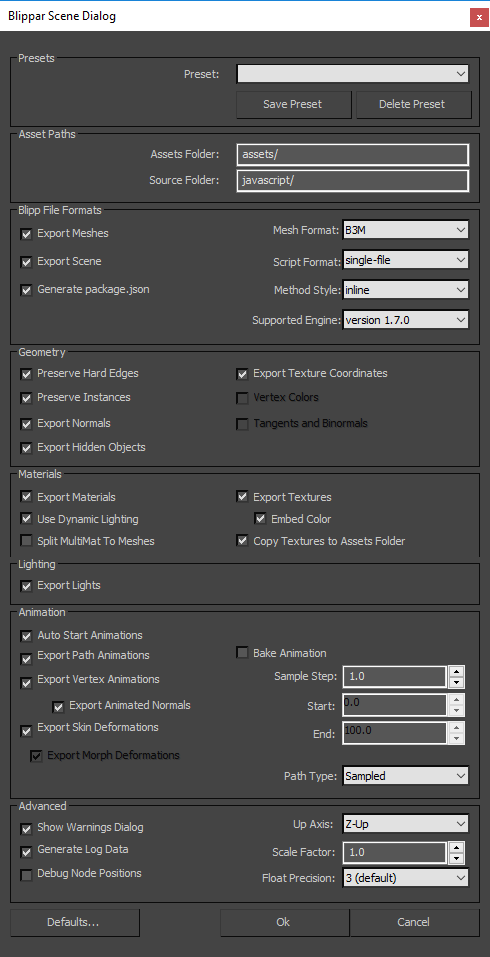Uncheck Export Texture Coordinates

click(242, 374)
